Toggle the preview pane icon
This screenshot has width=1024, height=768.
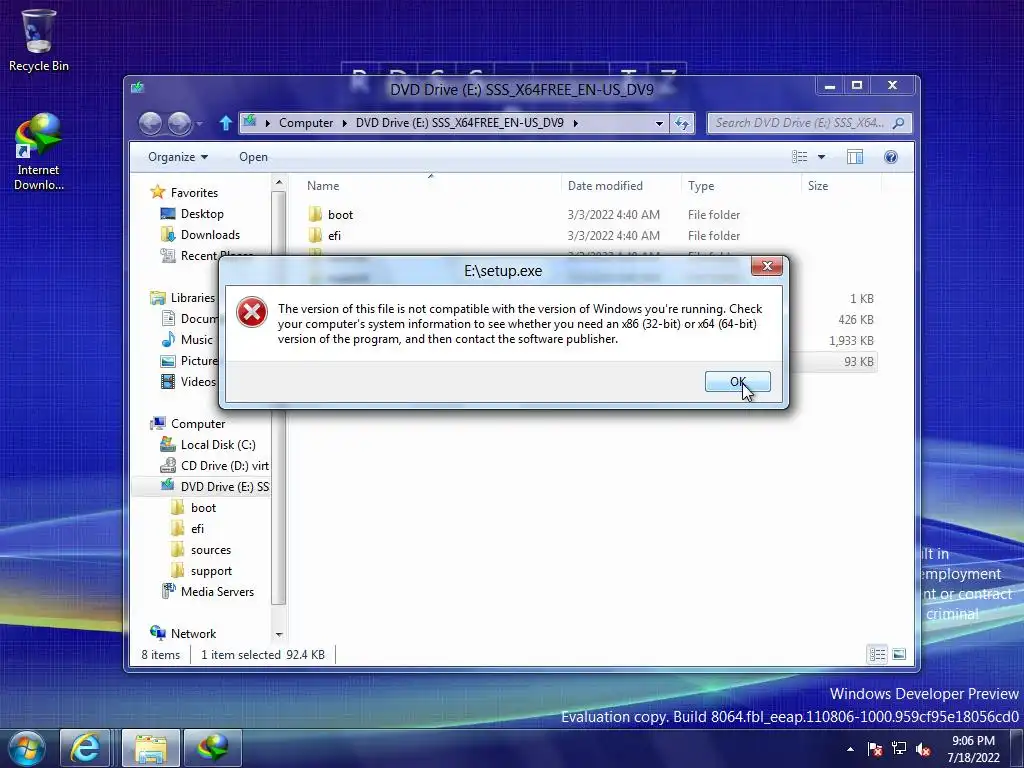pyautogui.click(x=855, y=157)
